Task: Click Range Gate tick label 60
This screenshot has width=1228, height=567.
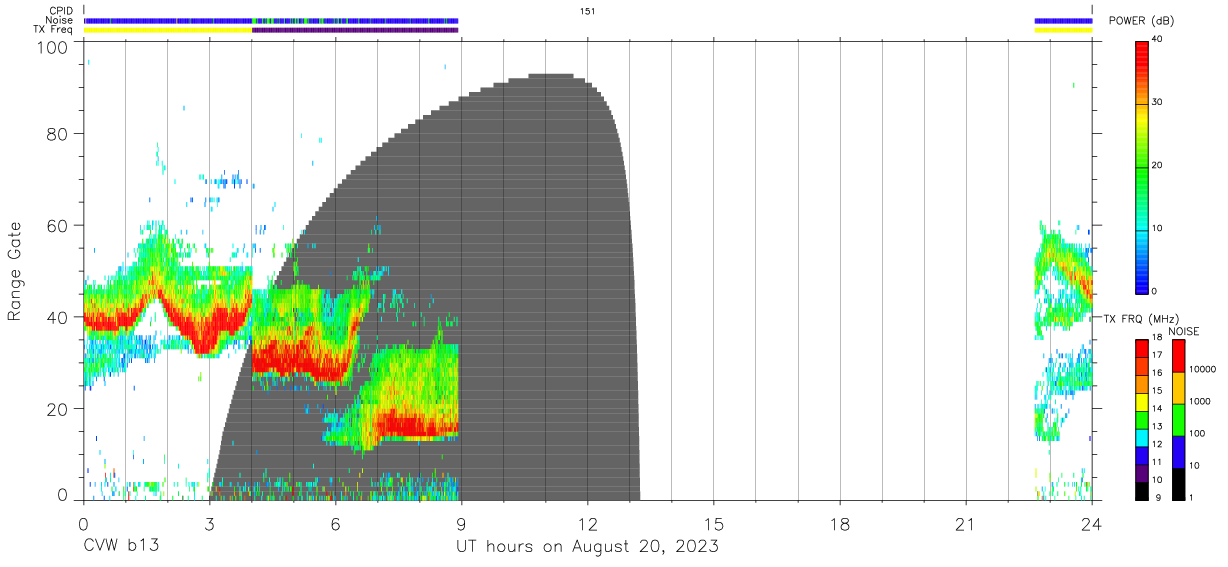Action: click(x=59, y=225)
